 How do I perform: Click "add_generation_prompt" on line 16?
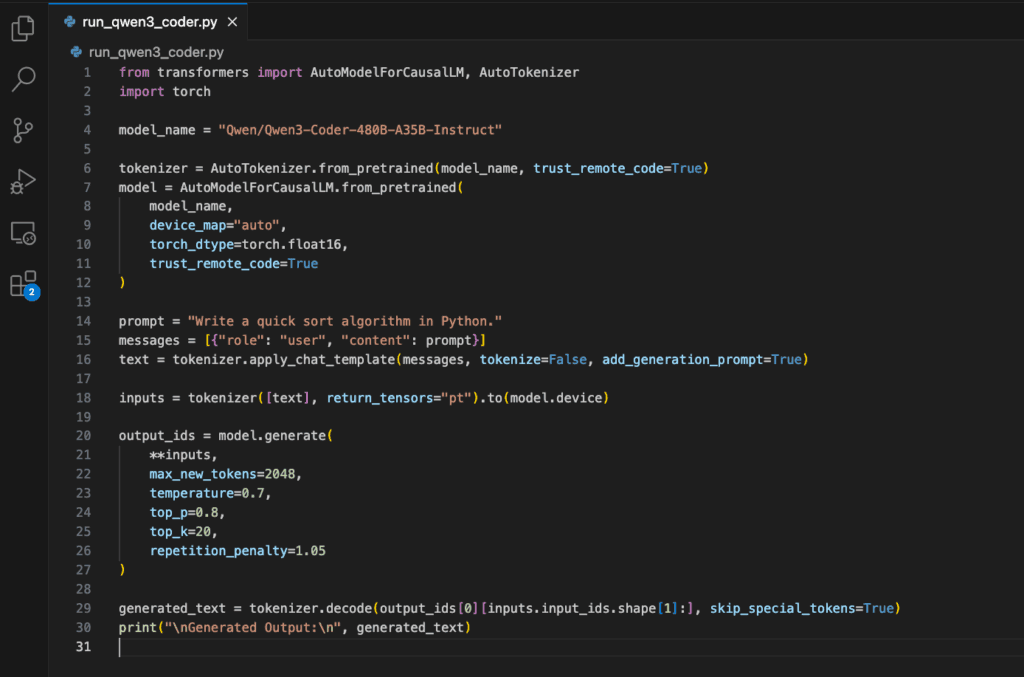(682, 360)
